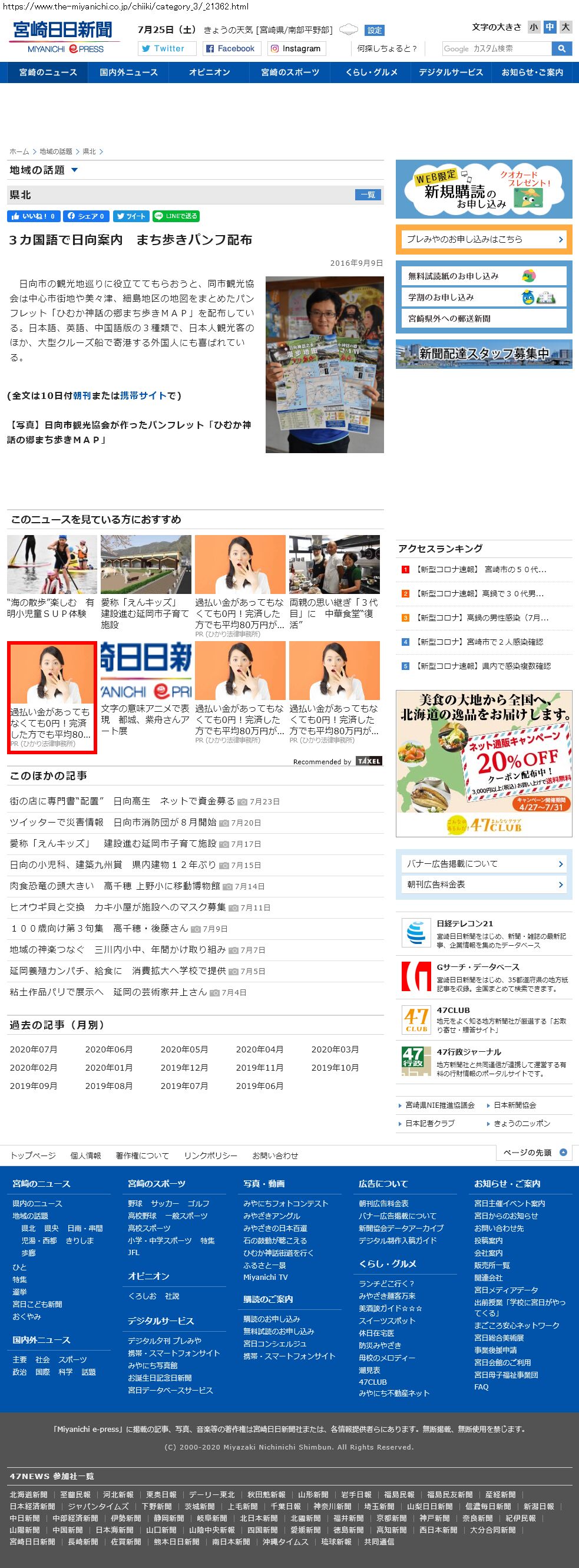Open 宮崎県NIE推進協議会 link
This screenshot has width=579, height=1568.
[440, 1105]
